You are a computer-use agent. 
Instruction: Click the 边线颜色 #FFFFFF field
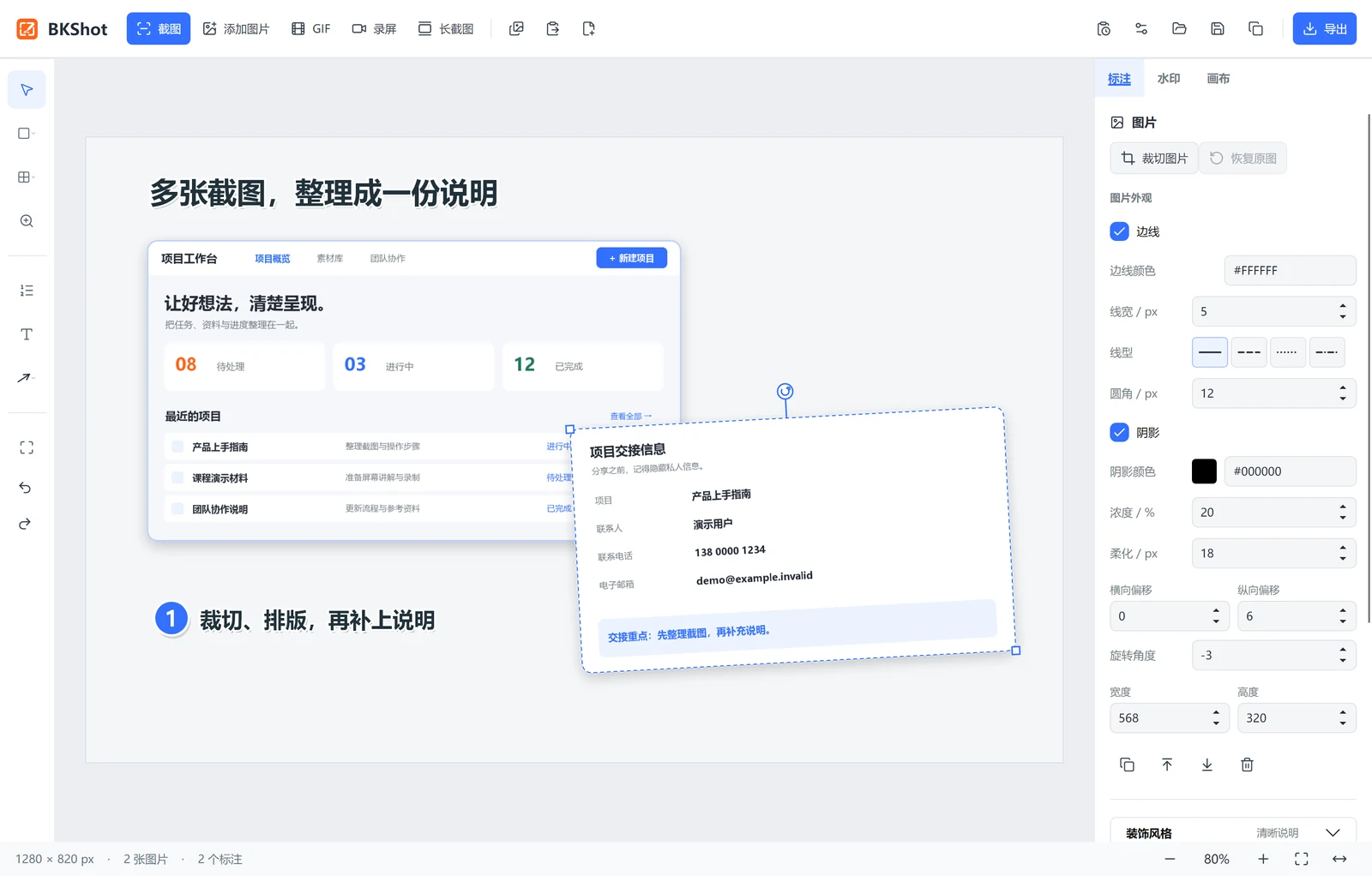[x=1290, y=271]
